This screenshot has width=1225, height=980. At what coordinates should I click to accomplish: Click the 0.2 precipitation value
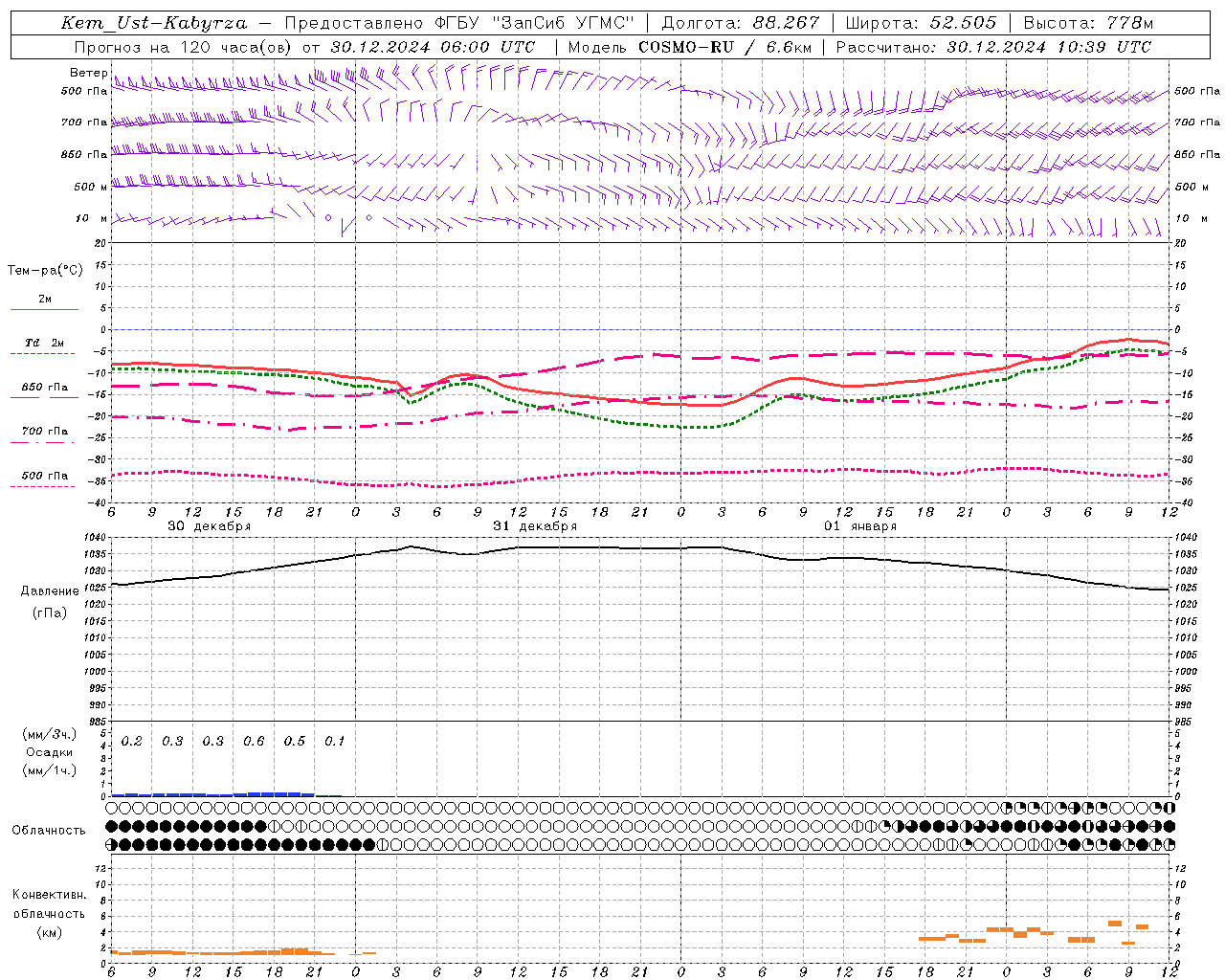pyautogui.click(x=132, y=742)
